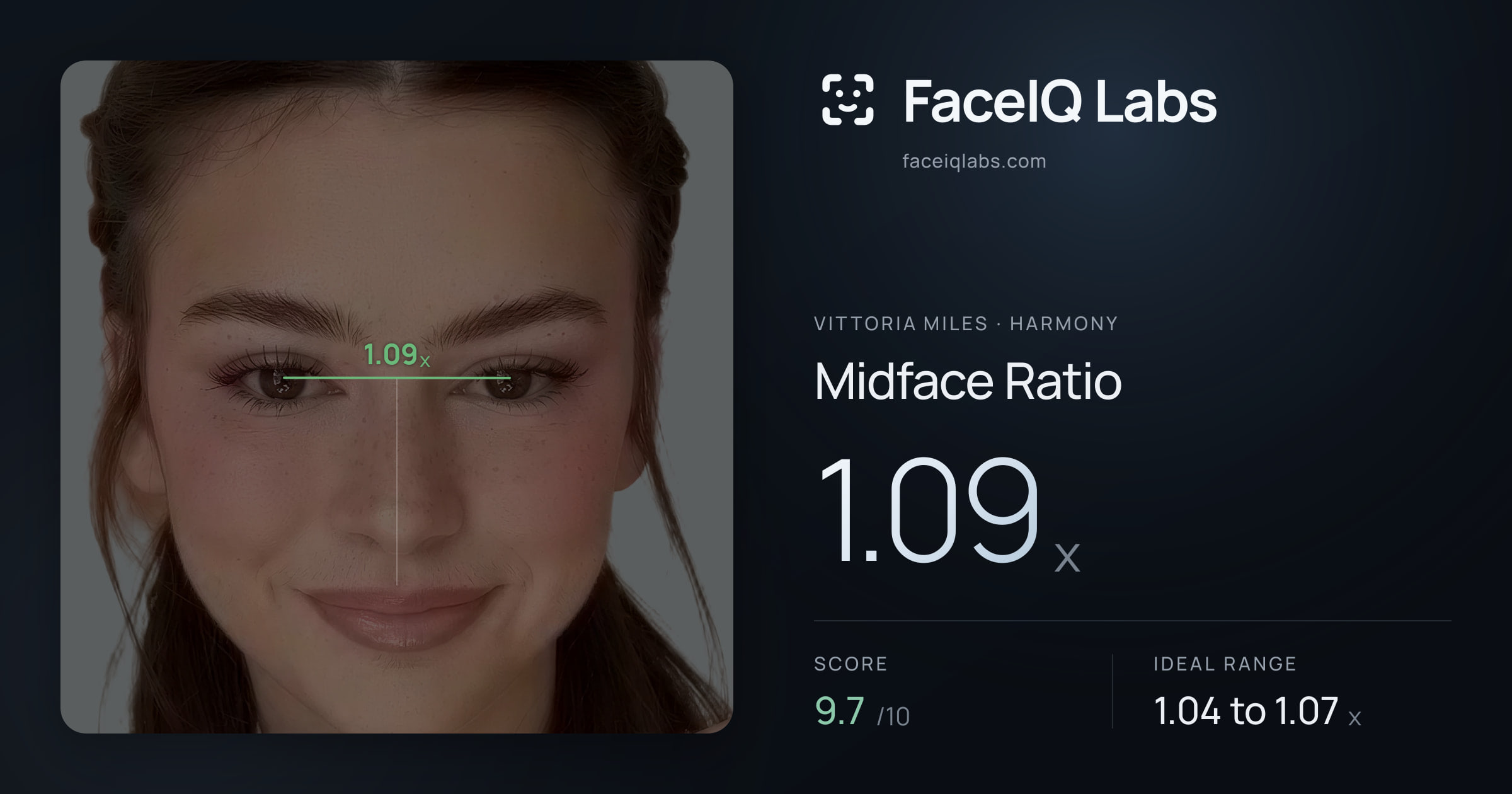
Task: Click the green 1.09x overlay label on photo
Action: pos(397,355)
